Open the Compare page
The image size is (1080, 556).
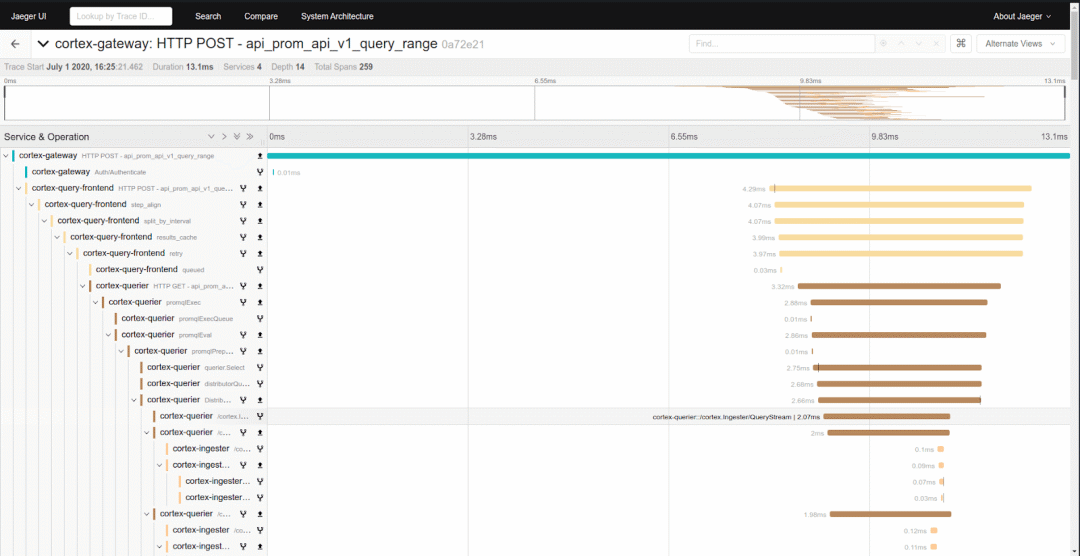click(x=261, y=16)
